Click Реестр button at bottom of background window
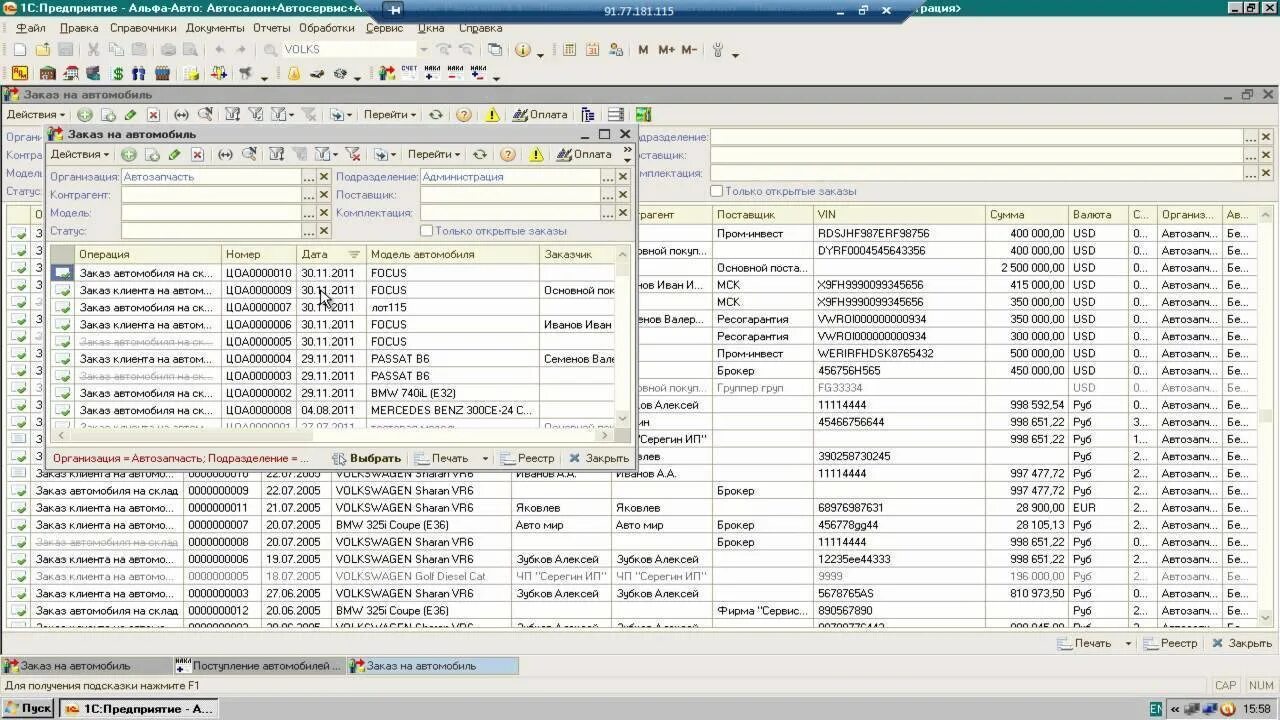Screen dimensions: 1280x720 pos(1170,643)
